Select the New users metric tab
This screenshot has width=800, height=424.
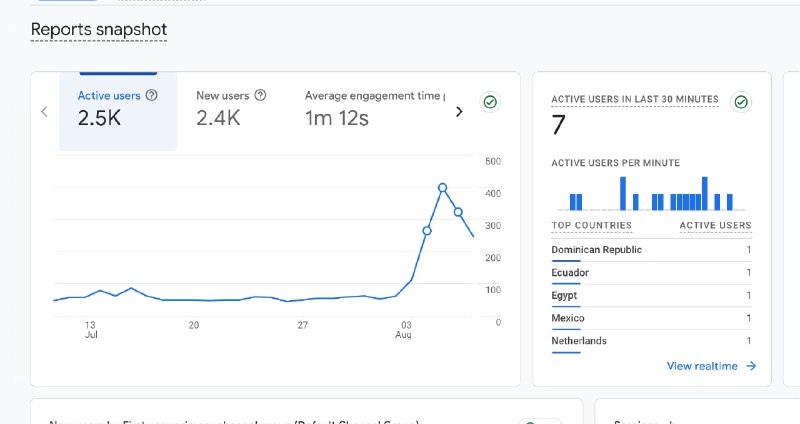(231, 111)
